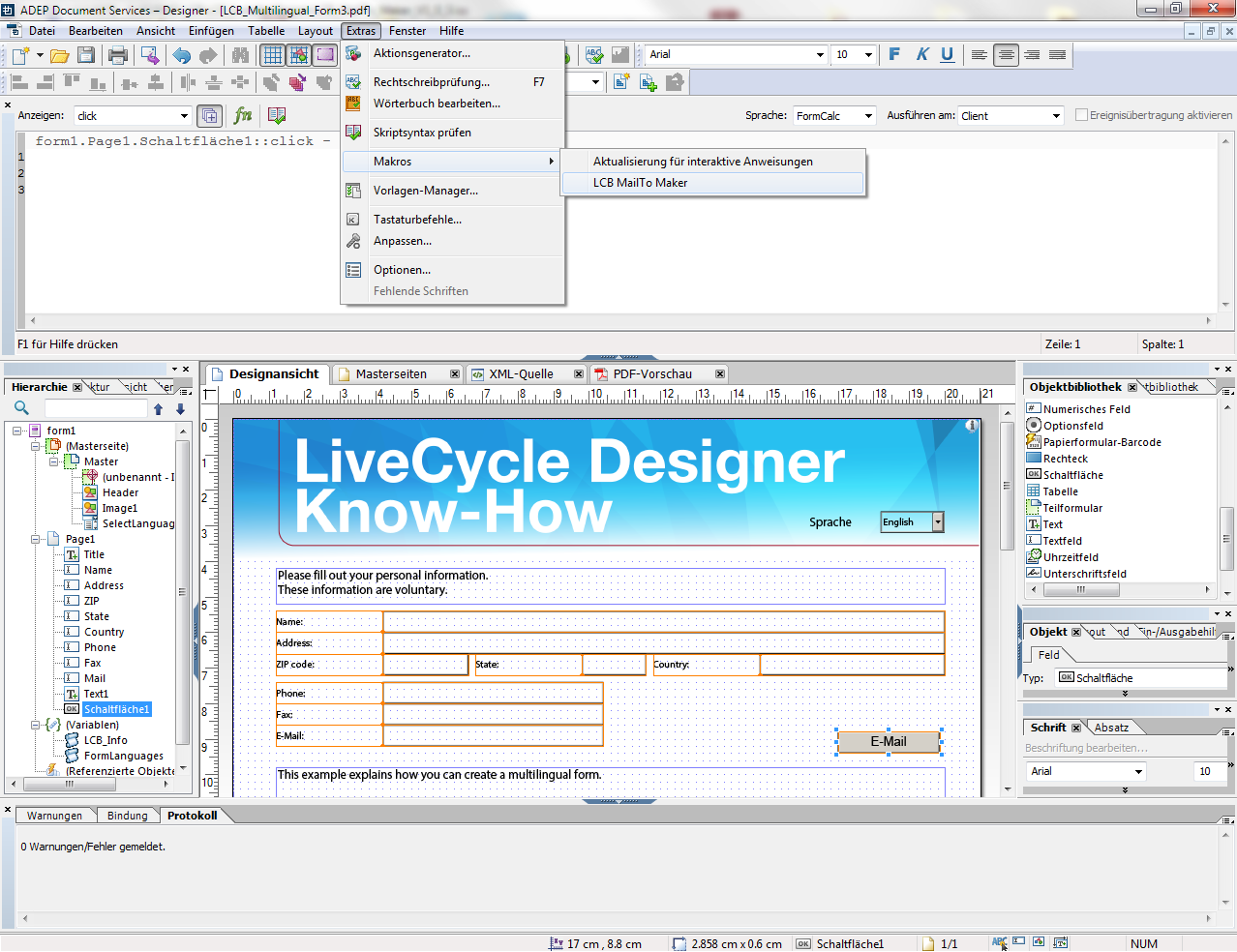The height and width of the screenshot is (952, 1237).
Task: Select LCB_Info in hierarchy tree
Action: pyautogui.click(x=105, y=740)
